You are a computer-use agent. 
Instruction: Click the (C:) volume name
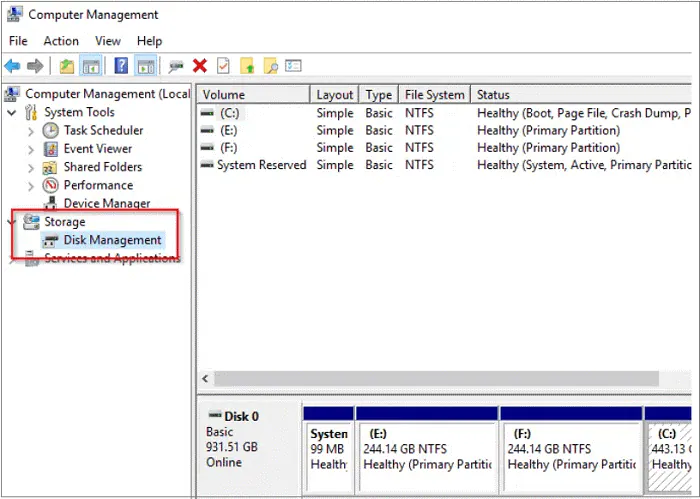[x=229, y=113]
